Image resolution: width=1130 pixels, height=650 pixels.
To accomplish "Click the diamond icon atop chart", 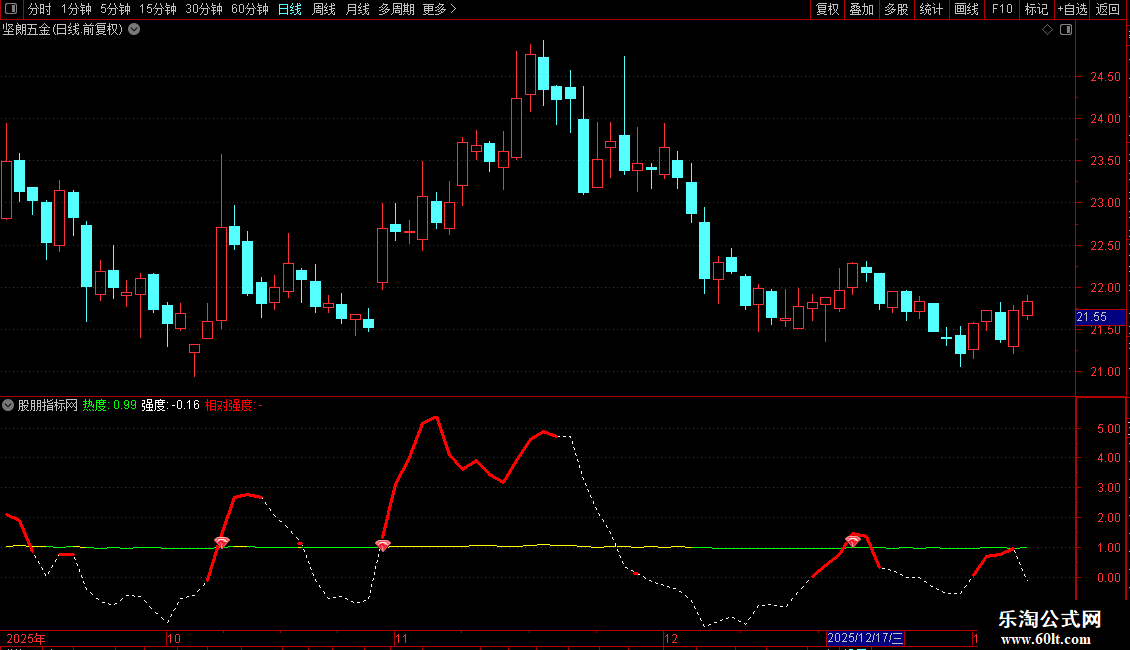I will [1047, 30].
